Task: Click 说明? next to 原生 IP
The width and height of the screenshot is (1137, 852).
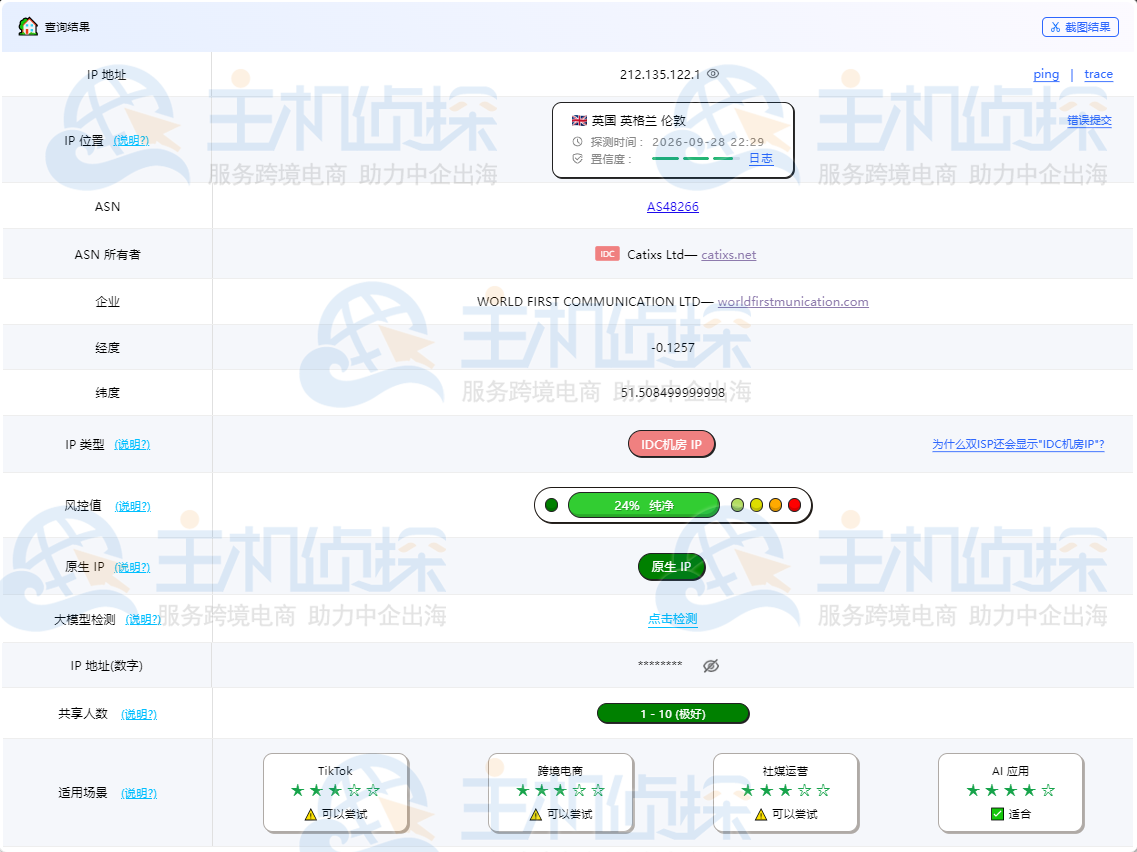Action: 132,567
